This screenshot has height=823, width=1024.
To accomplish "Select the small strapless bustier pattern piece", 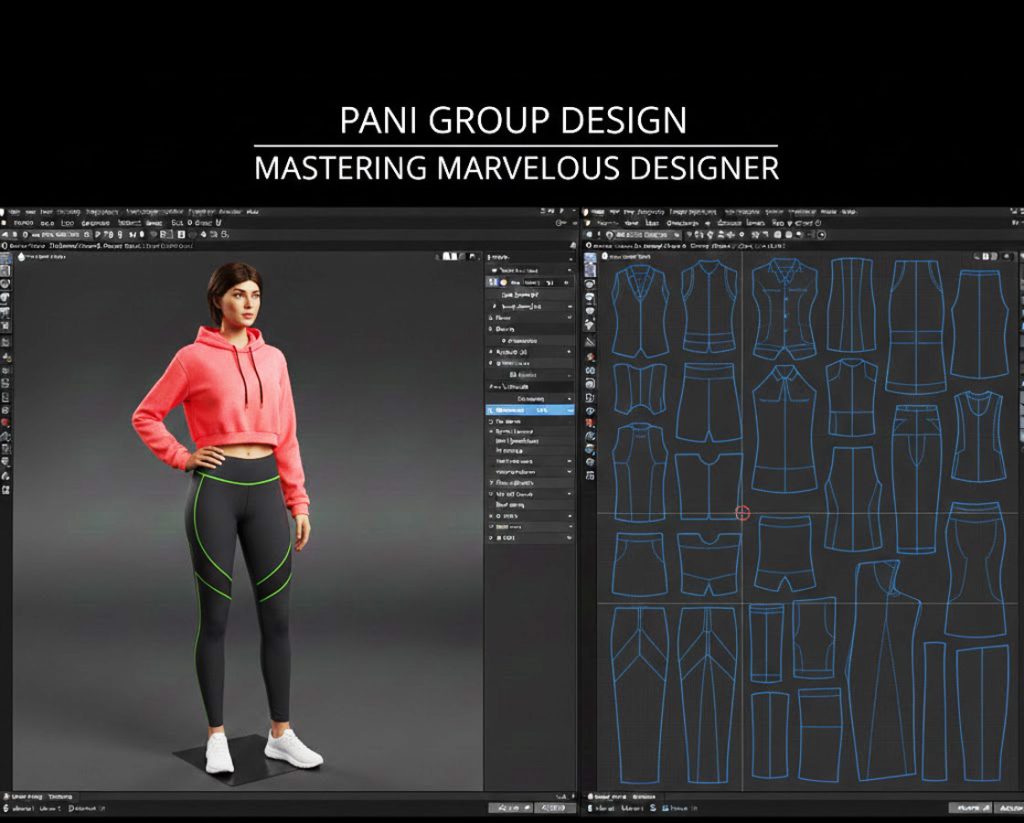I will pyautogui.click(x=640, y=388).
